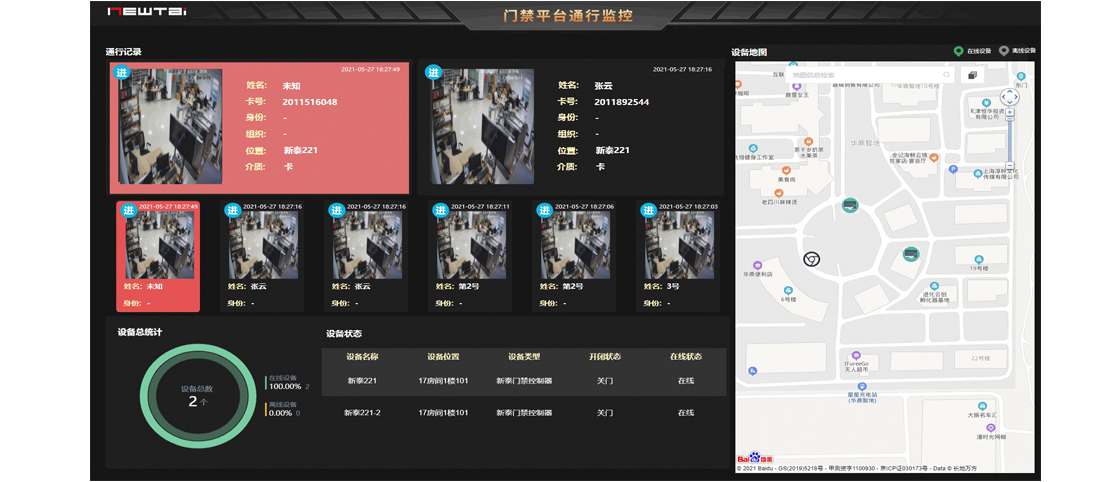Click the map pan compass control
The width and height of the screenshot is (1115, 482).
click(1009, 98)
